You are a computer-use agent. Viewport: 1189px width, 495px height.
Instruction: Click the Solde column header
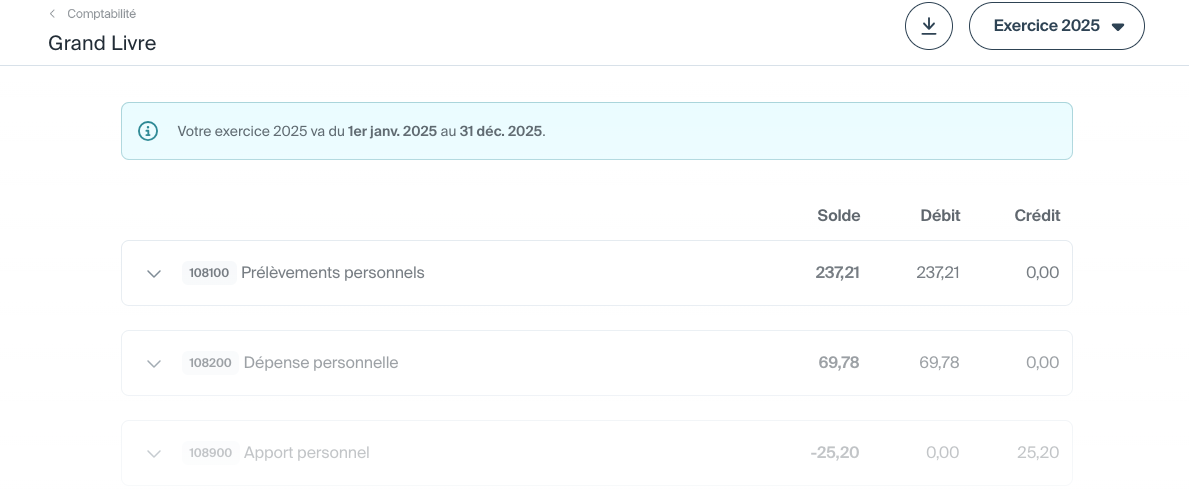point(838,215)
